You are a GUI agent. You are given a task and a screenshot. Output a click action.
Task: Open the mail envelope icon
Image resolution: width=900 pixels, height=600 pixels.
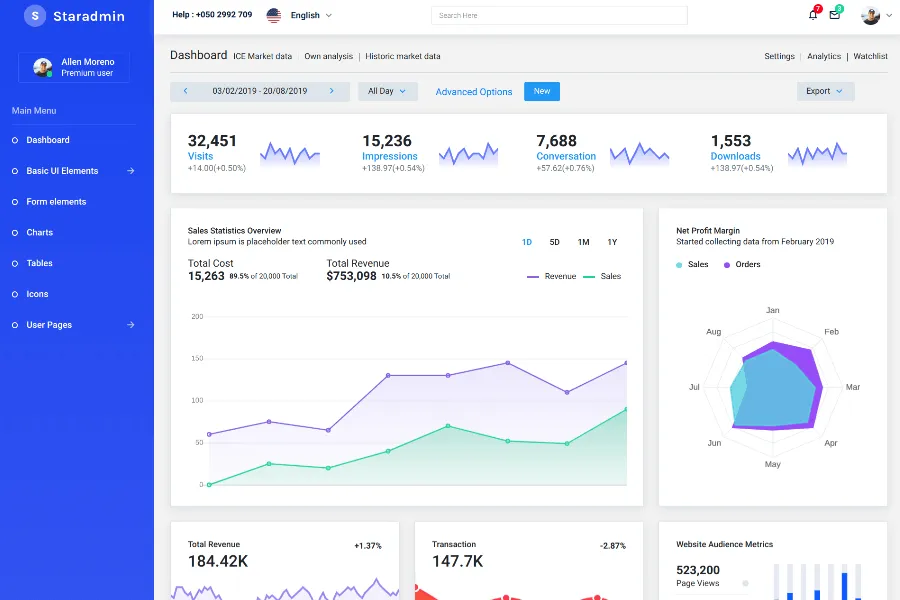click(835, 15)
